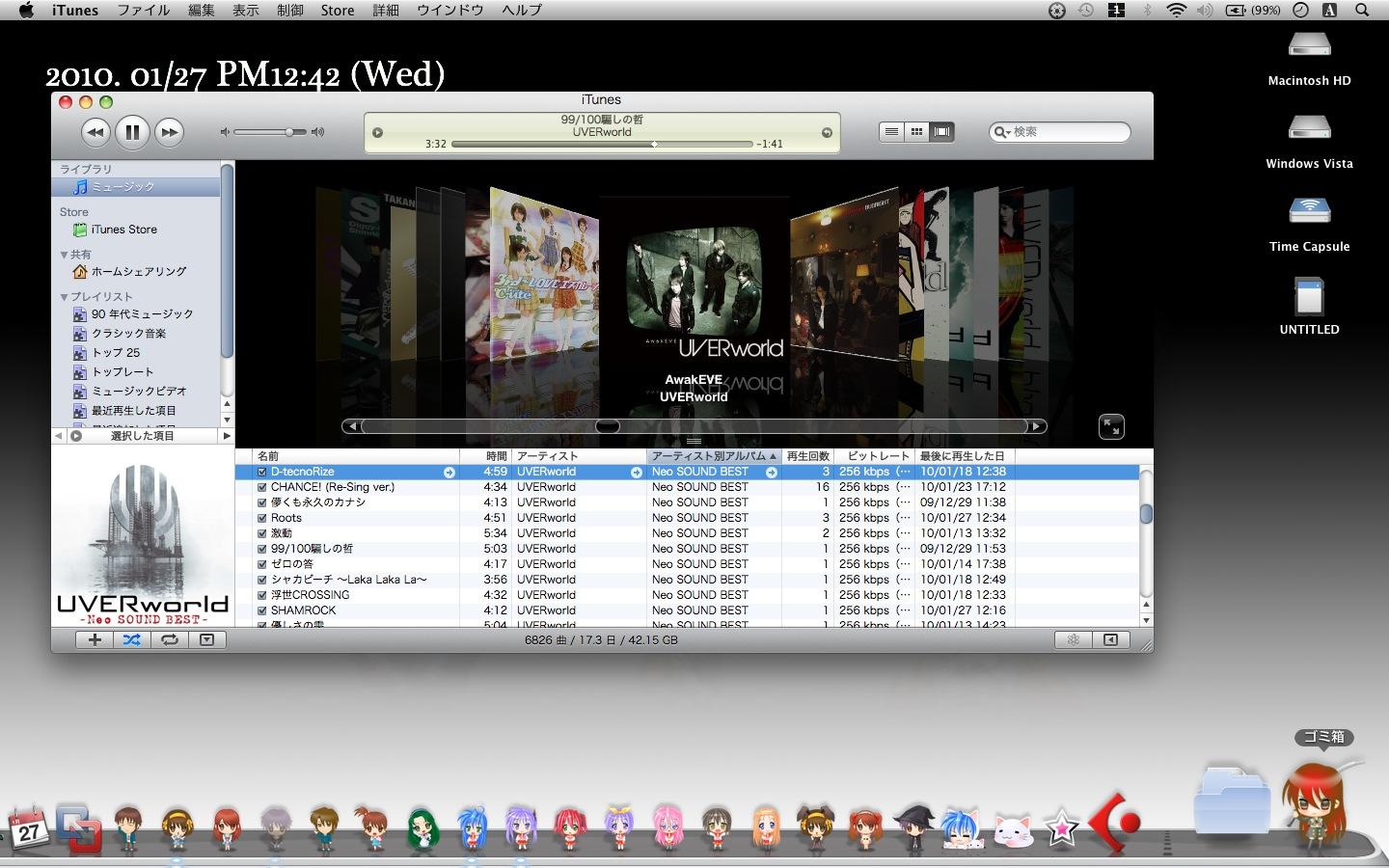Open 最近再生した項目 playlist
Image resolution: width=1389 pixels, height=868 pixels.
(135, 411)
